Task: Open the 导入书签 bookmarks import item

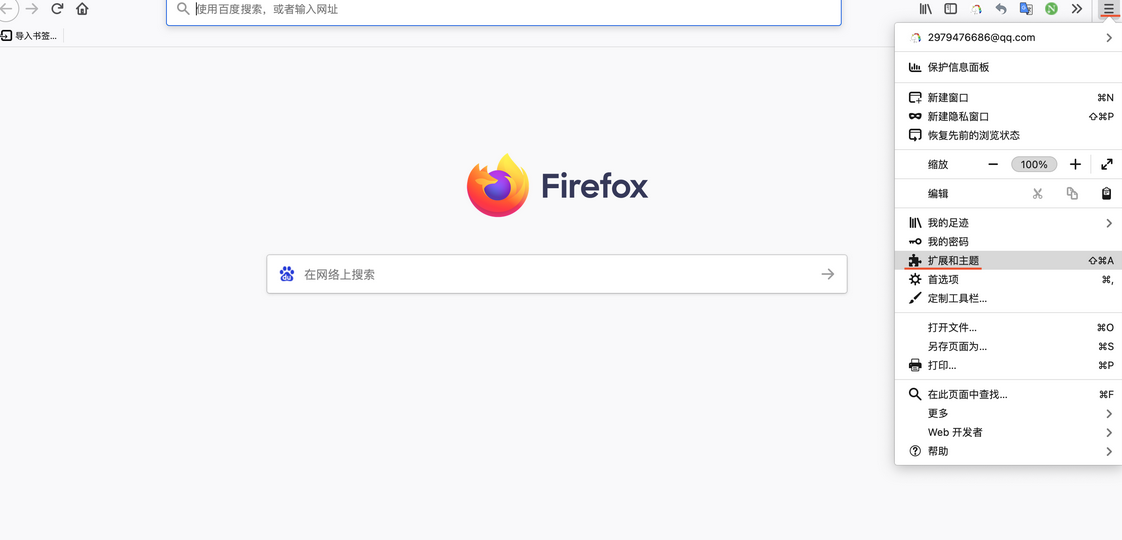Action: pyautogui.click(x=29, y=36)
